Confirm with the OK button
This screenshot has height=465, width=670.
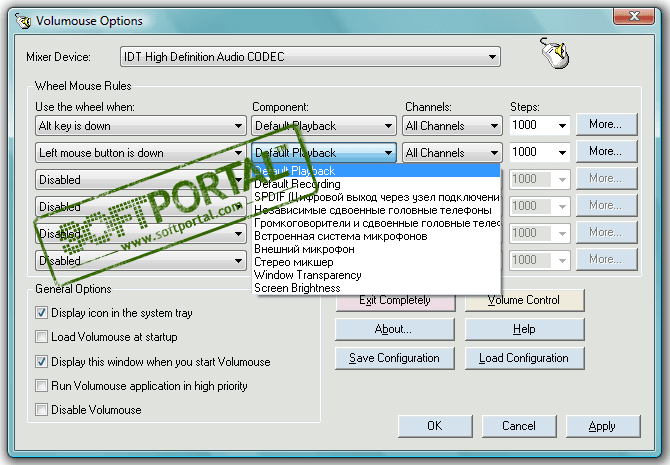tap(435, 426)
